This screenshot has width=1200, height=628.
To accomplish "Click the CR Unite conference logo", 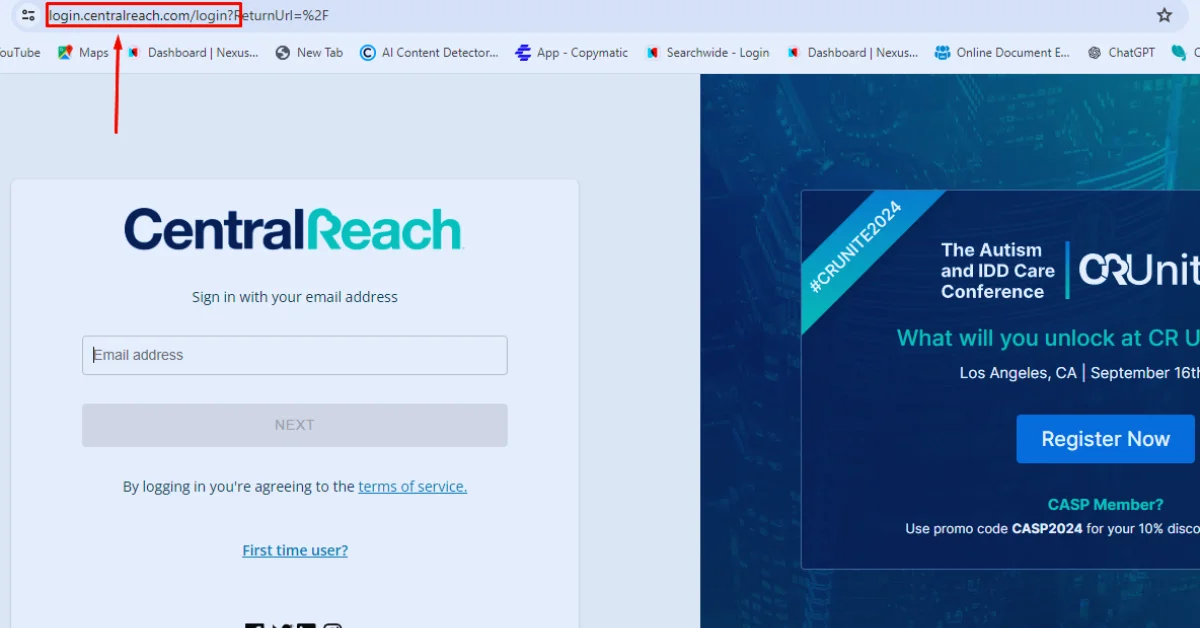I will [x=1140, y=270].
